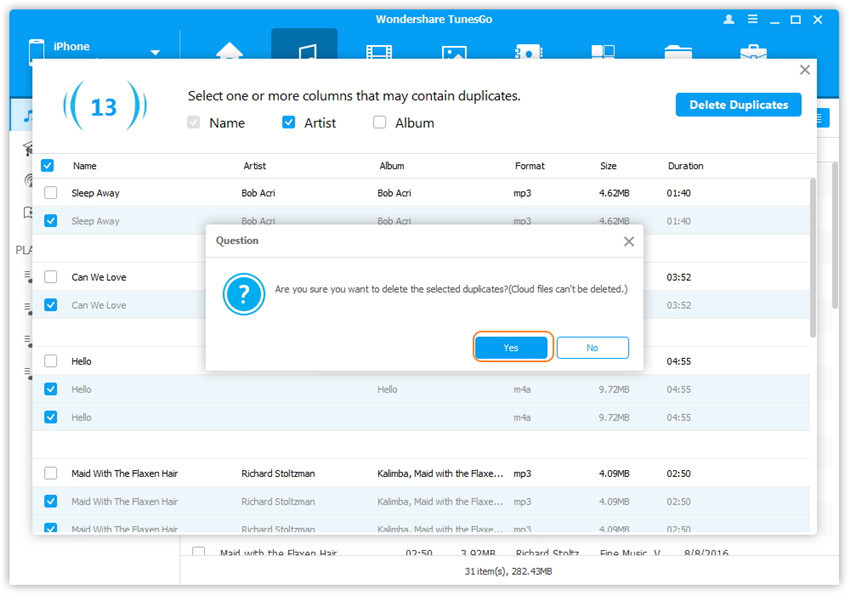Click the user account icon
This screenshot has height=595, width=850.
(x=728, y=20)
